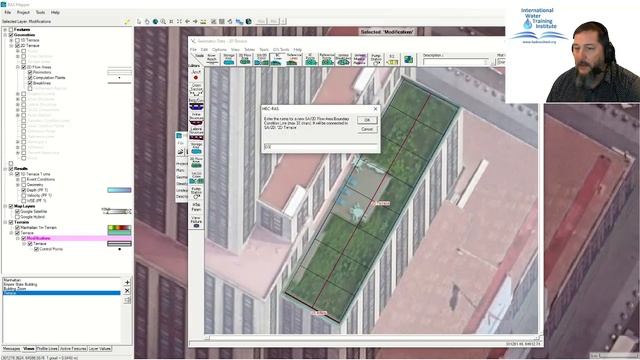Click the zoom magnifier in RAS Mapper toolbar

(163, 21)
